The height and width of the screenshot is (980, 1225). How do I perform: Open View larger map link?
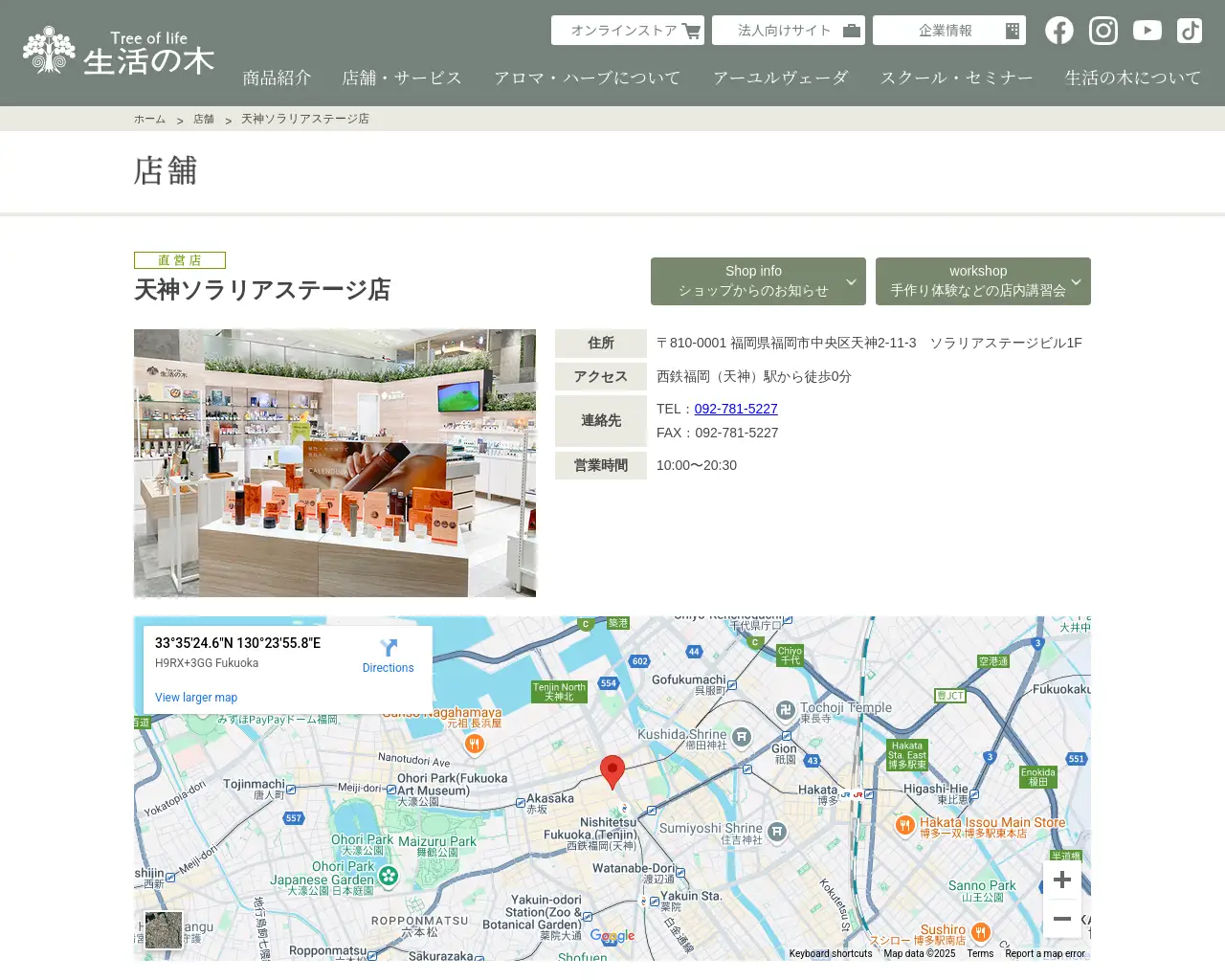click(x=196, y=697)
